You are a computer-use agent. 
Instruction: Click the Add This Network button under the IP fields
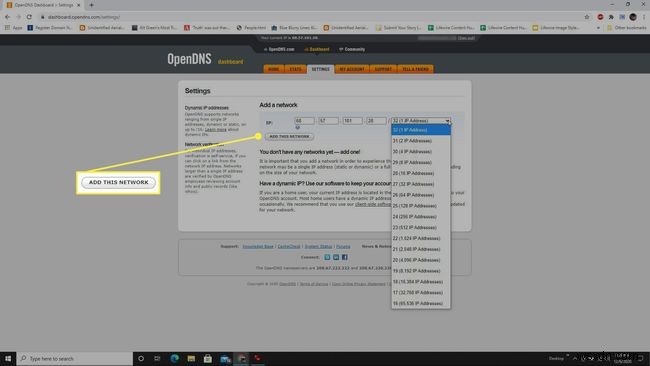coord(289,136)
